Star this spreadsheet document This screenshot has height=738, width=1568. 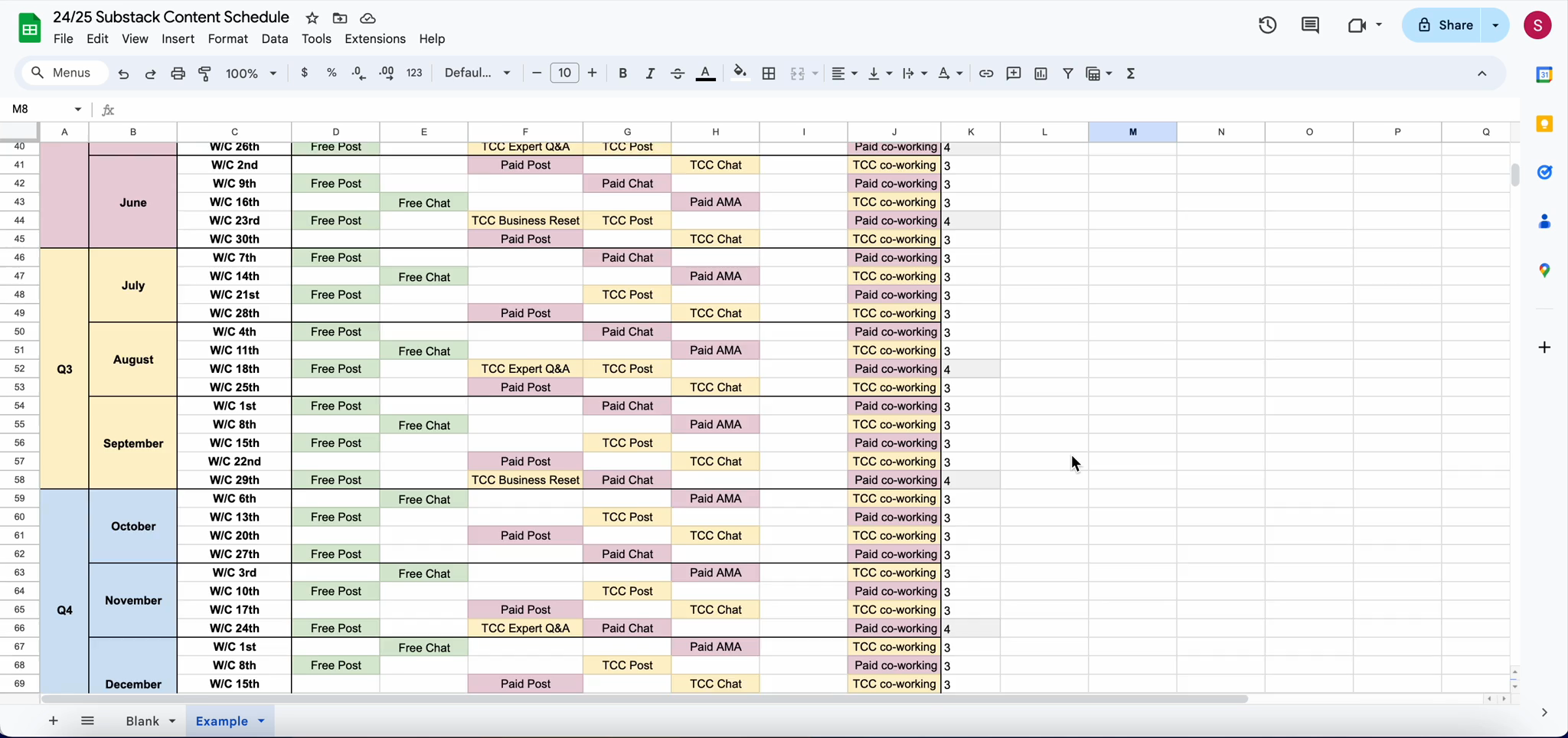312,18
